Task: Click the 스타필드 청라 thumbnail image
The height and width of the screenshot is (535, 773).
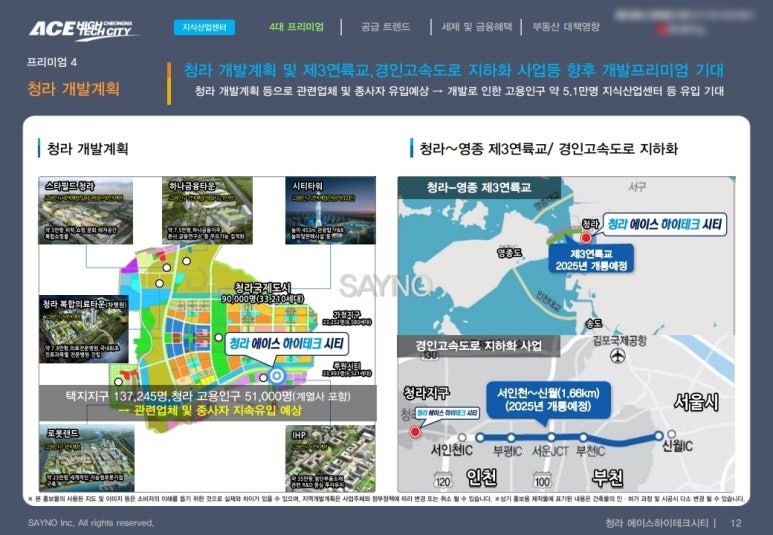Action: pyautogui.click(x=86, y=211)
